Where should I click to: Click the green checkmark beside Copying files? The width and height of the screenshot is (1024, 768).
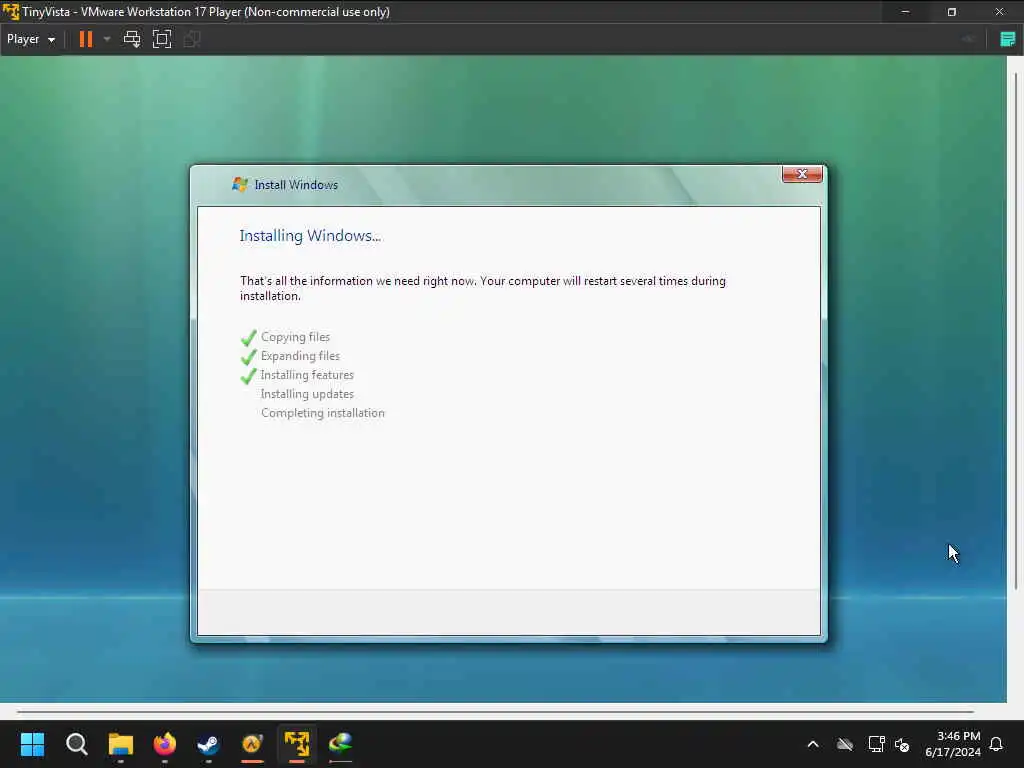point(248,338)
